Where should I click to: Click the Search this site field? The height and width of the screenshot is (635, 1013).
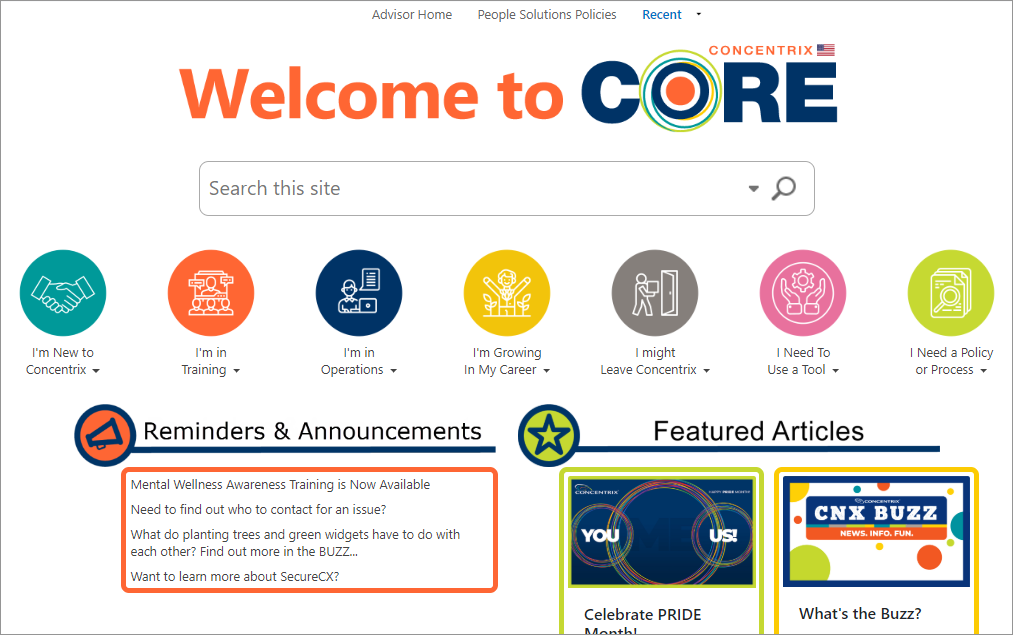pos(470,188)
